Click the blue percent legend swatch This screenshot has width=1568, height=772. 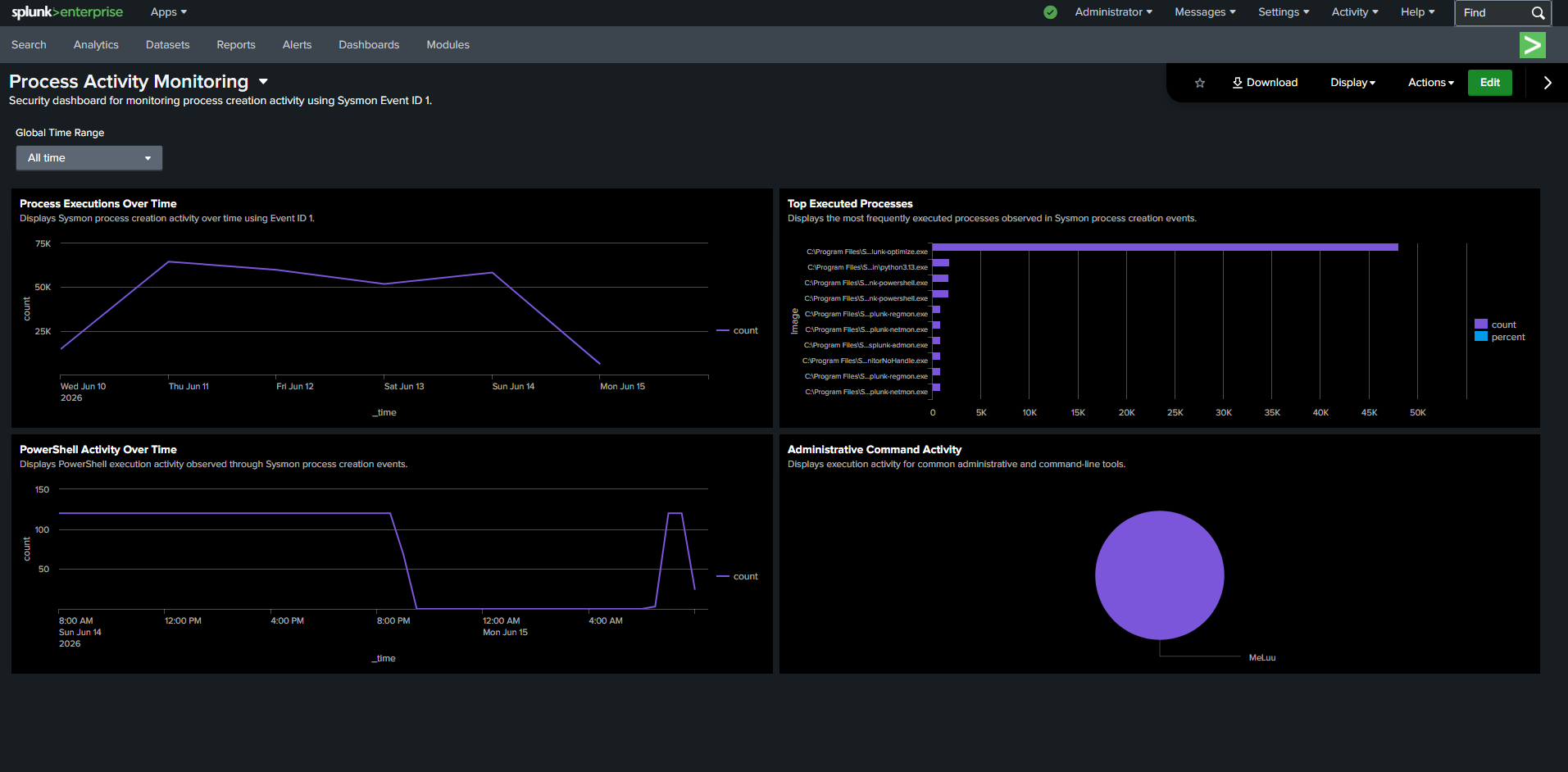tap(1480, 337)
